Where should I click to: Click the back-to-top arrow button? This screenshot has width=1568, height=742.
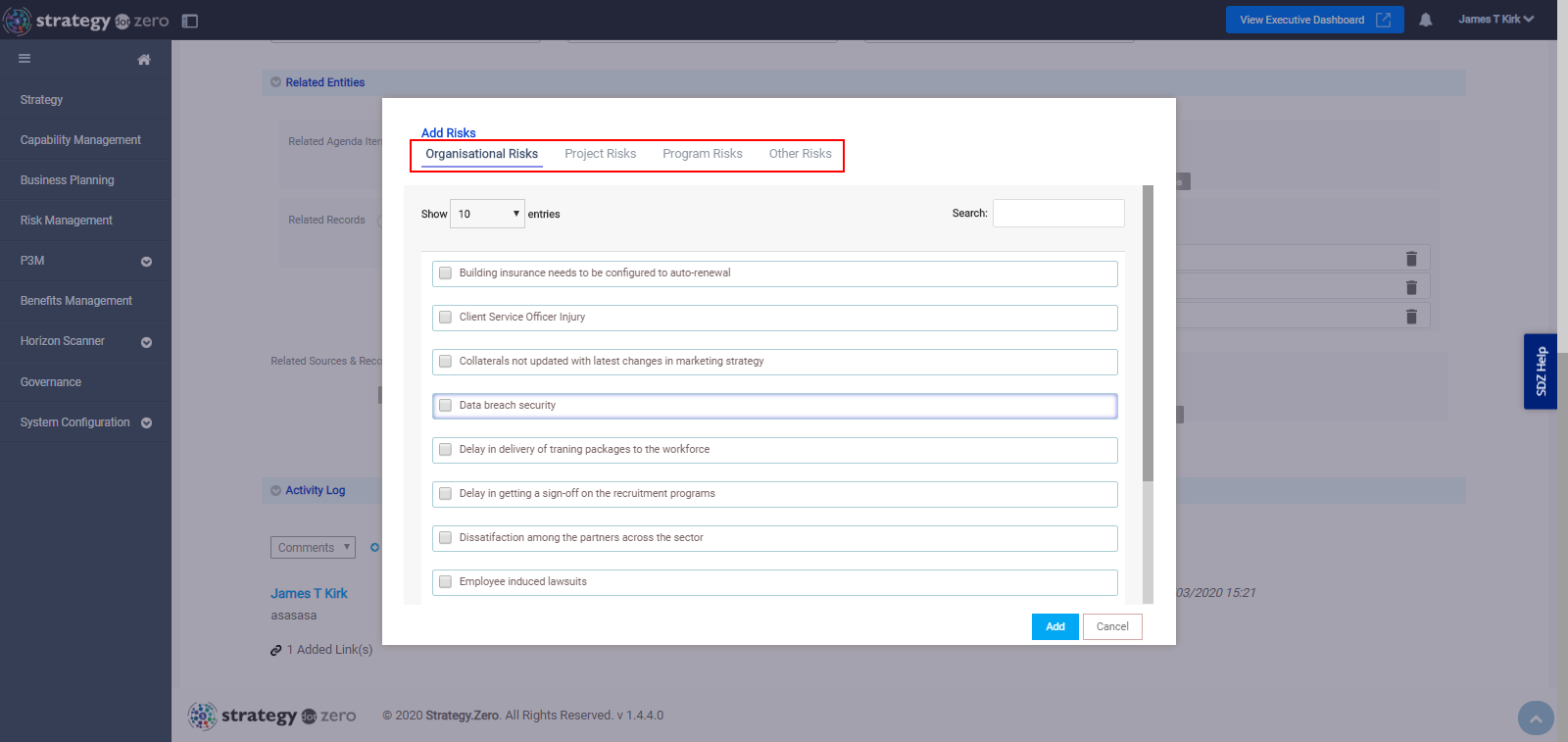pyautogui.click(x=1536, y=718)
